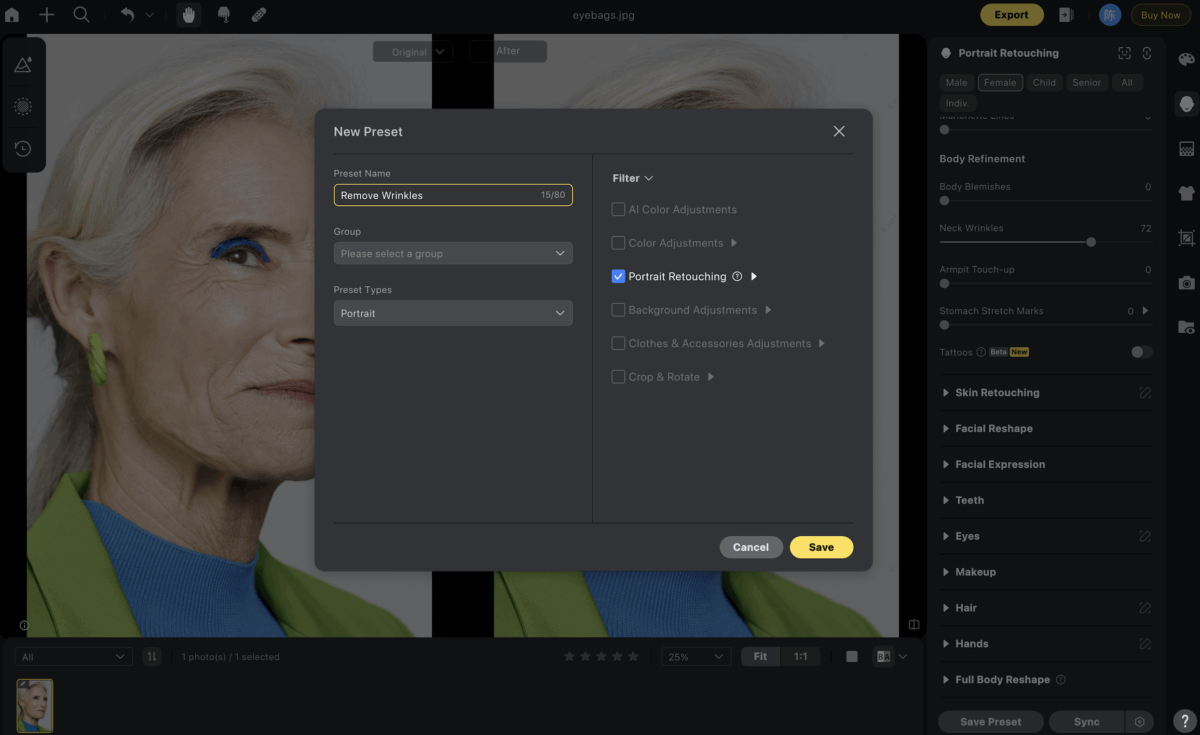Check the AI Color Adjustments checkbox
This screenshot has width=1200, height=735.
click(618, 210)
